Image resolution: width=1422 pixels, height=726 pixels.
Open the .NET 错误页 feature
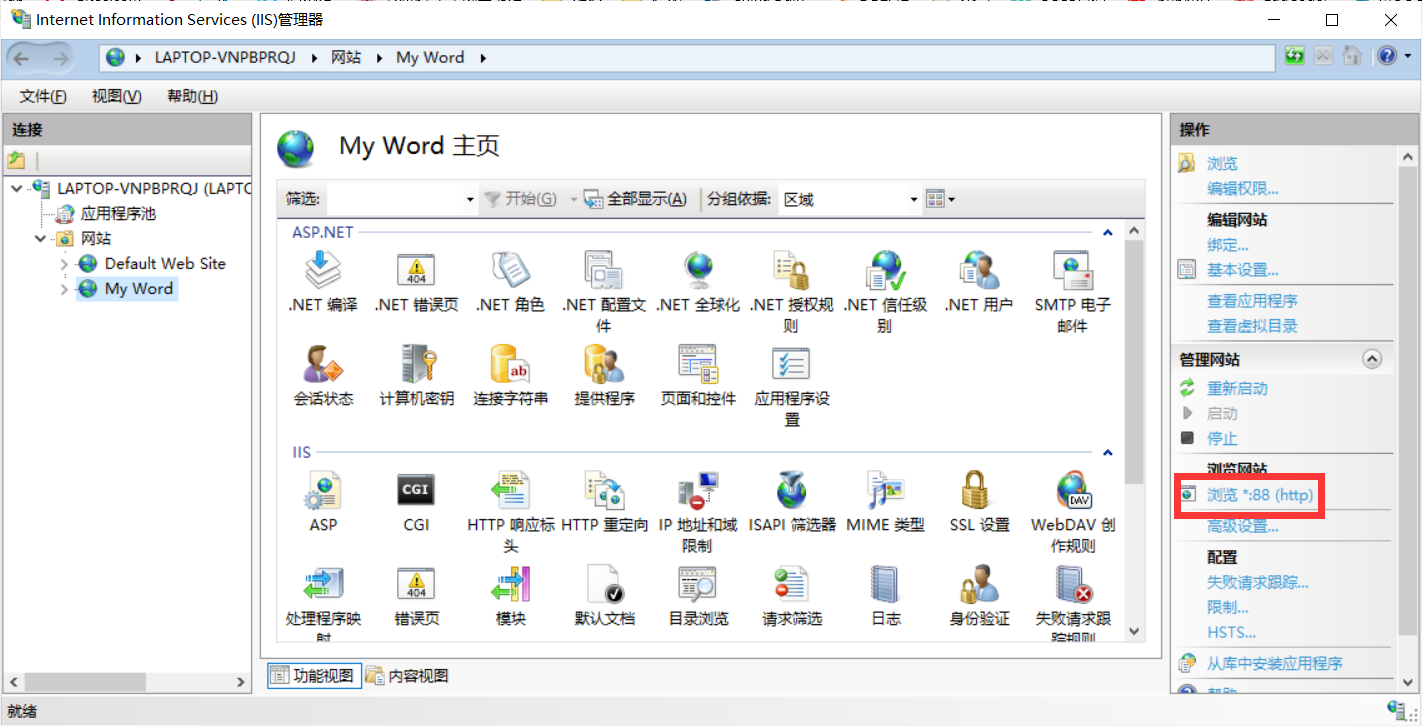(x=416, y=270)
